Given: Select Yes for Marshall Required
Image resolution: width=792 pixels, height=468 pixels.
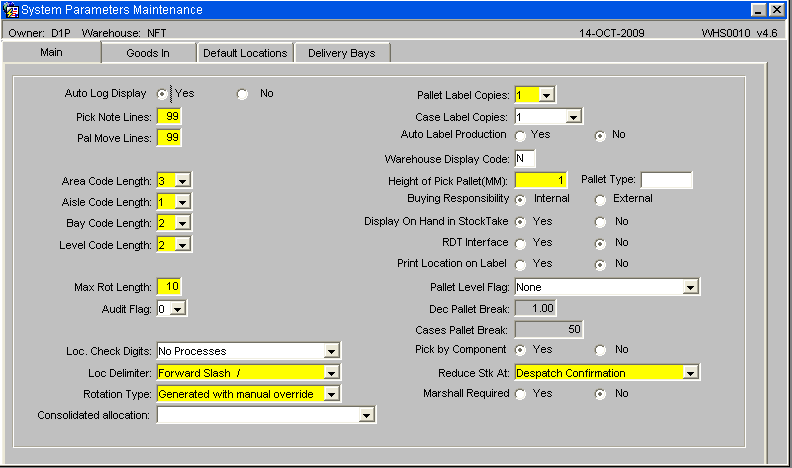Looking at the screenshot, I should coord(520,394).
